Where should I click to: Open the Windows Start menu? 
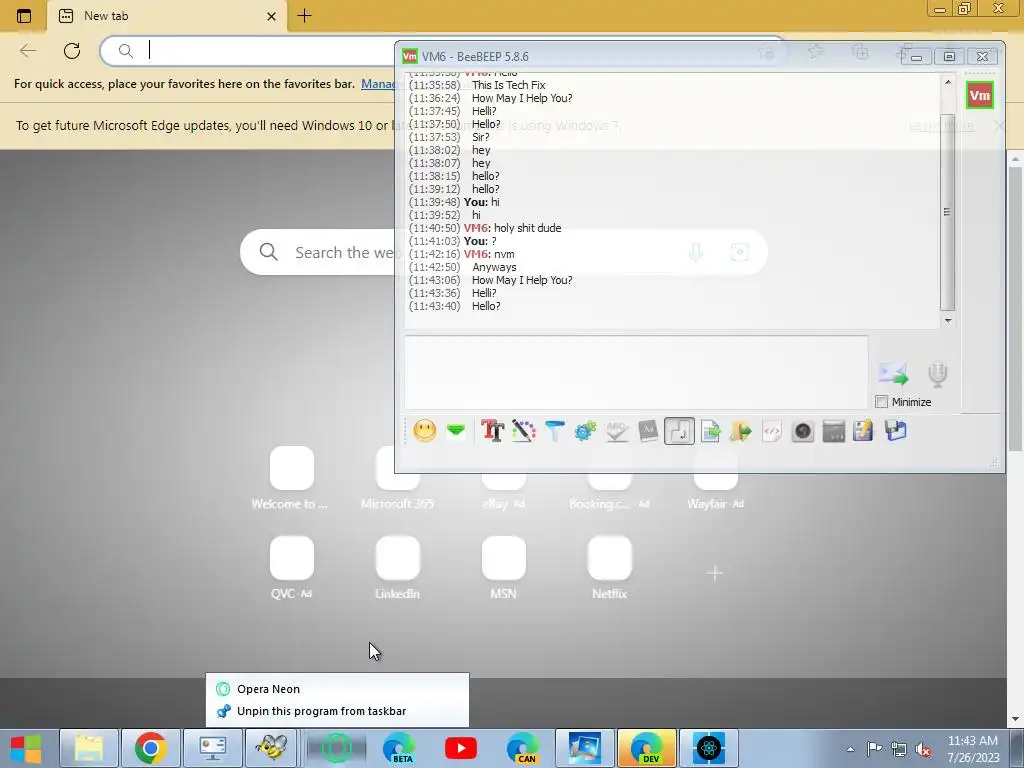coord(27,748)
